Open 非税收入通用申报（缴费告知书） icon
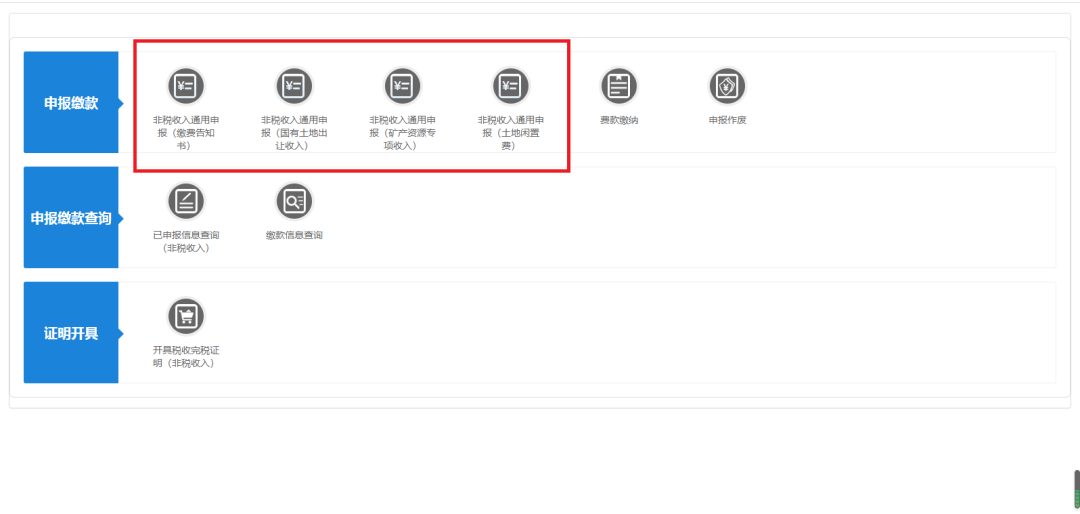Screen dimensions: 1080x514 coord(186,86)
